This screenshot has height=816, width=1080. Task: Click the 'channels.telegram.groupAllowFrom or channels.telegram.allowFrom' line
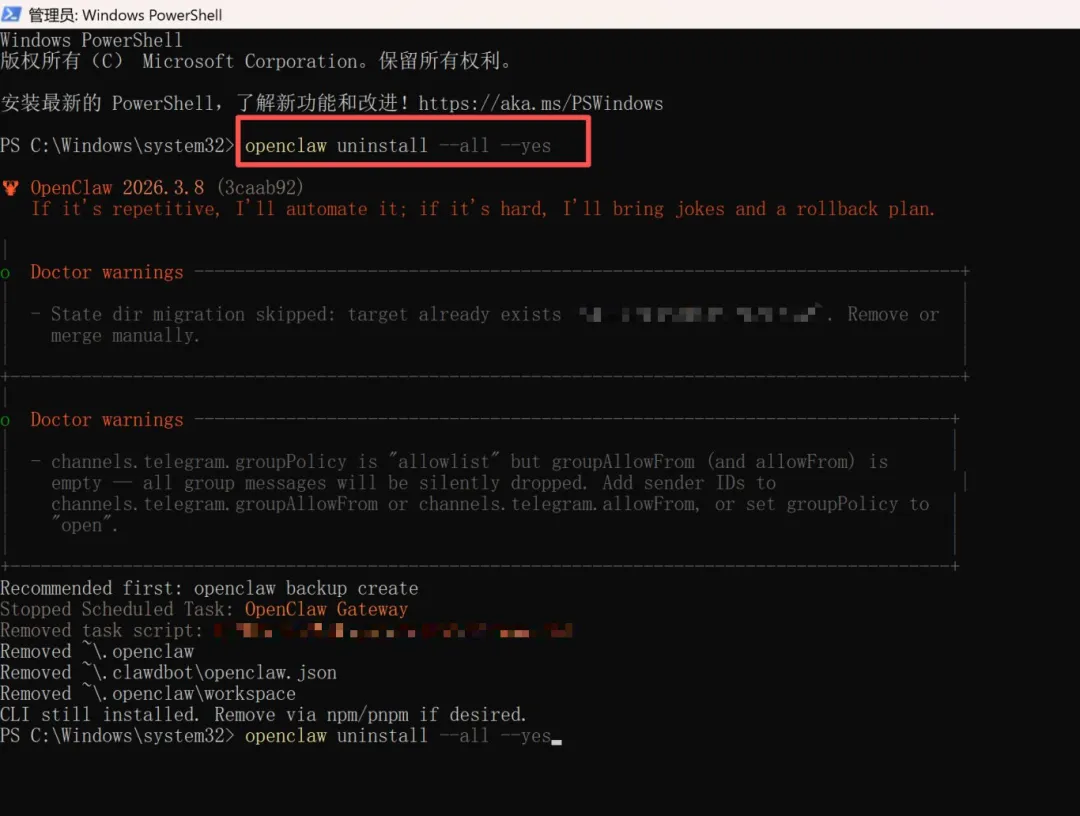[490, 504]
